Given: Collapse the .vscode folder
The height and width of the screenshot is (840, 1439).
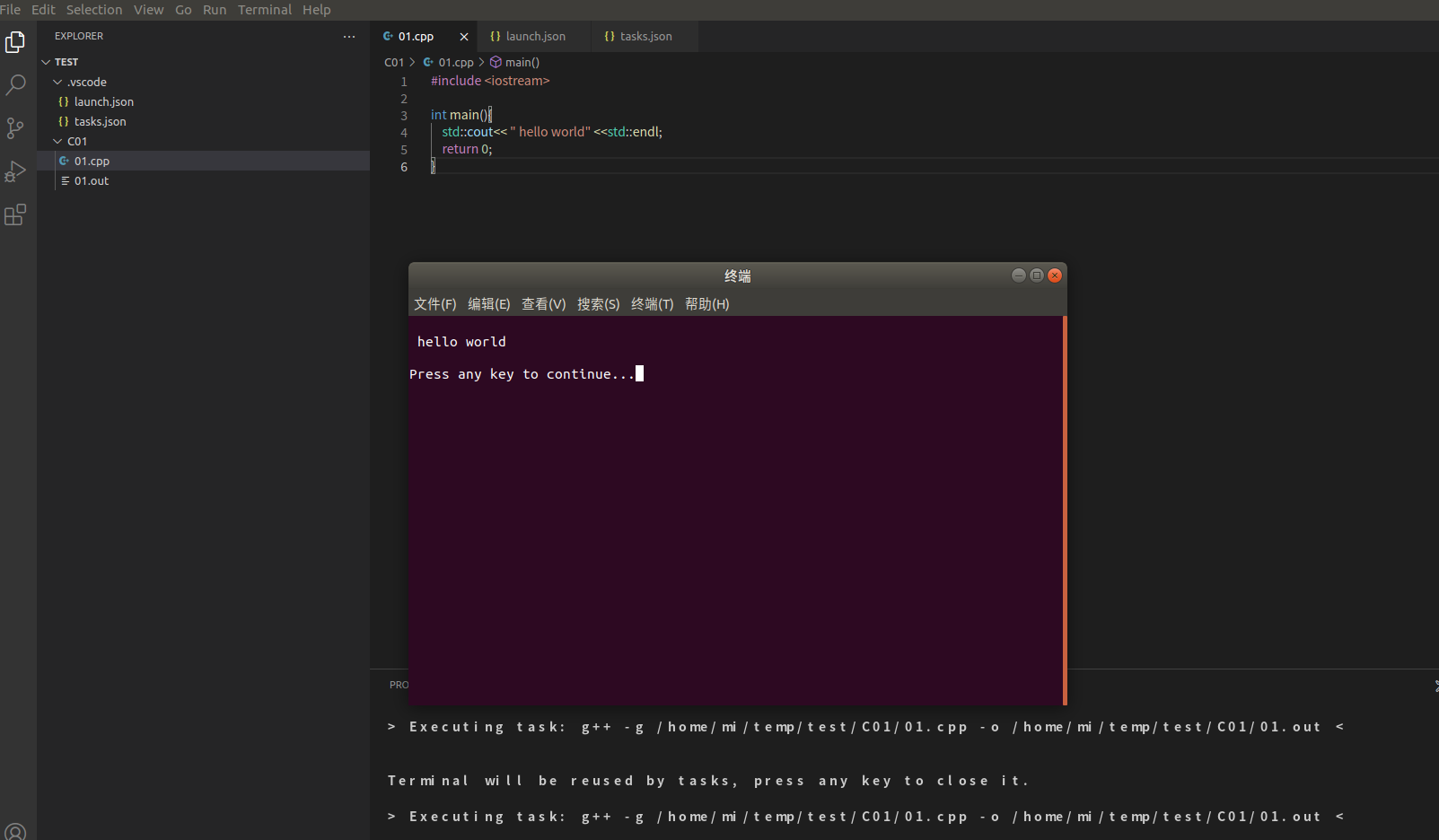Looking at the screenshot, I should tap(57, 82).
